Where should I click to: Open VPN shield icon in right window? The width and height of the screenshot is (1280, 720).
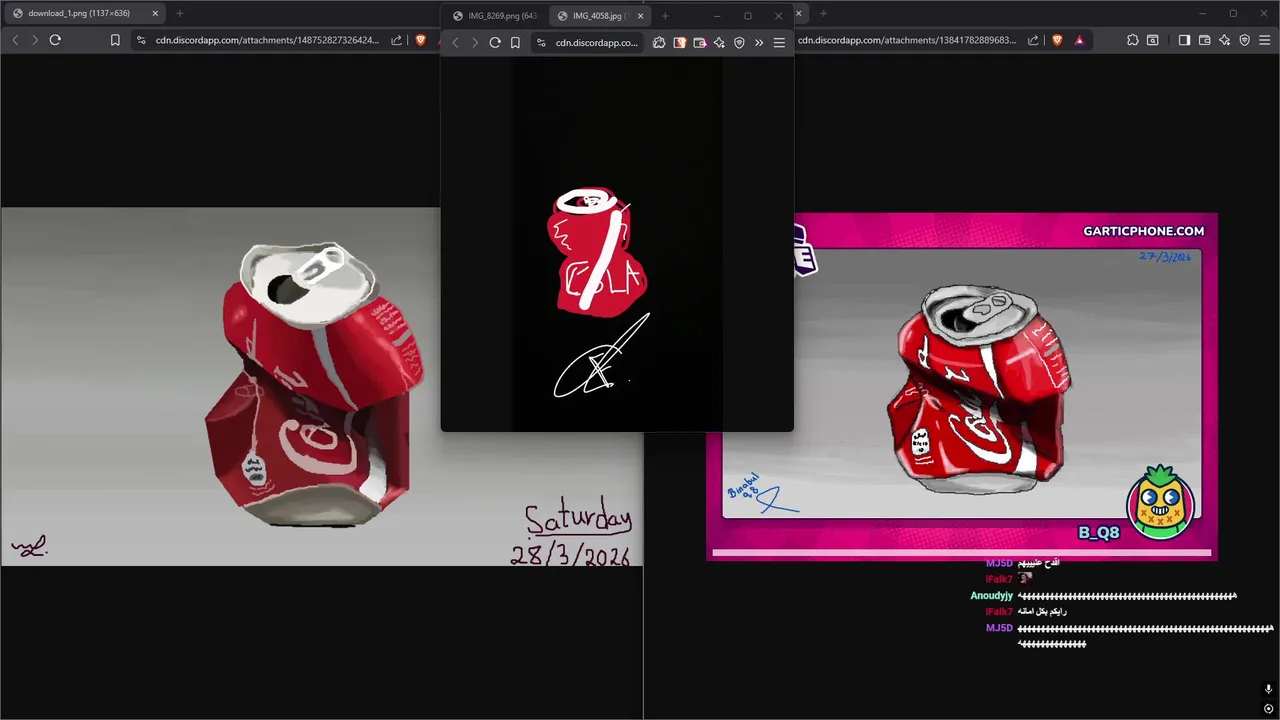click(1244, 40)
